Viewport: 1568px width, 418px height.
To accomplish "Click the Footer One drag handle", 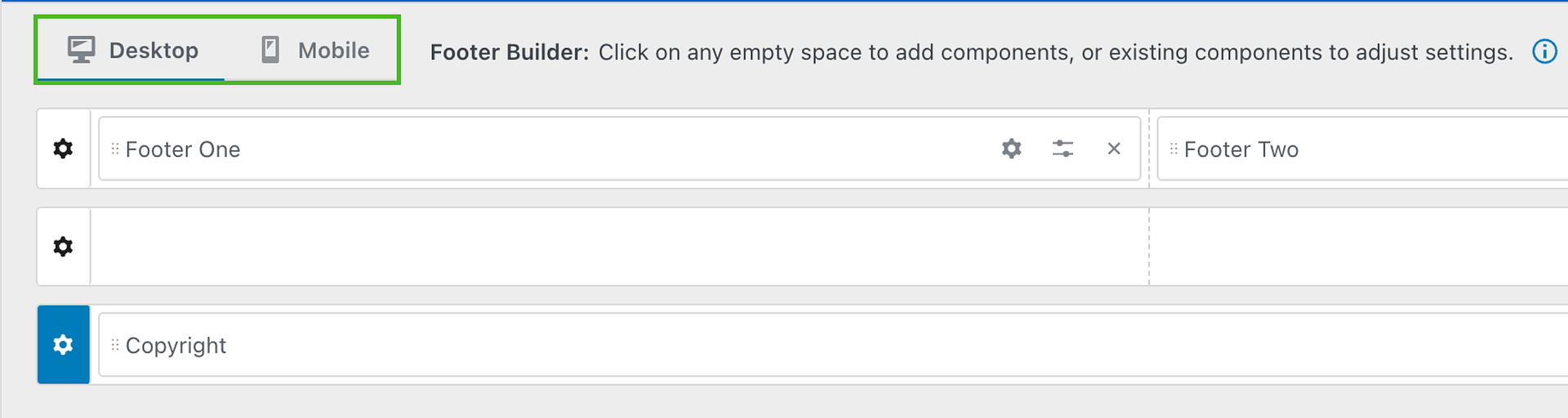I will coord(115,149).
